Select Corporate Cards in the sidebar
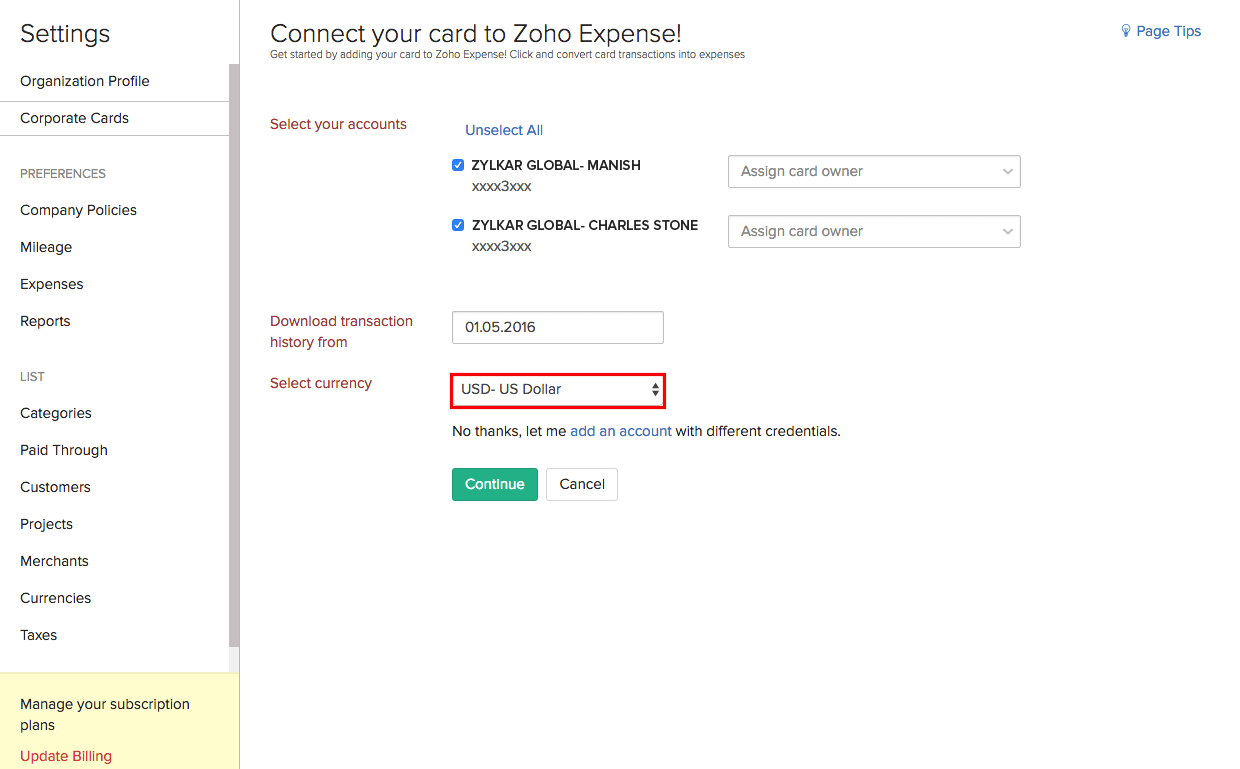1240x769 pixels. (x=75, y=118)
